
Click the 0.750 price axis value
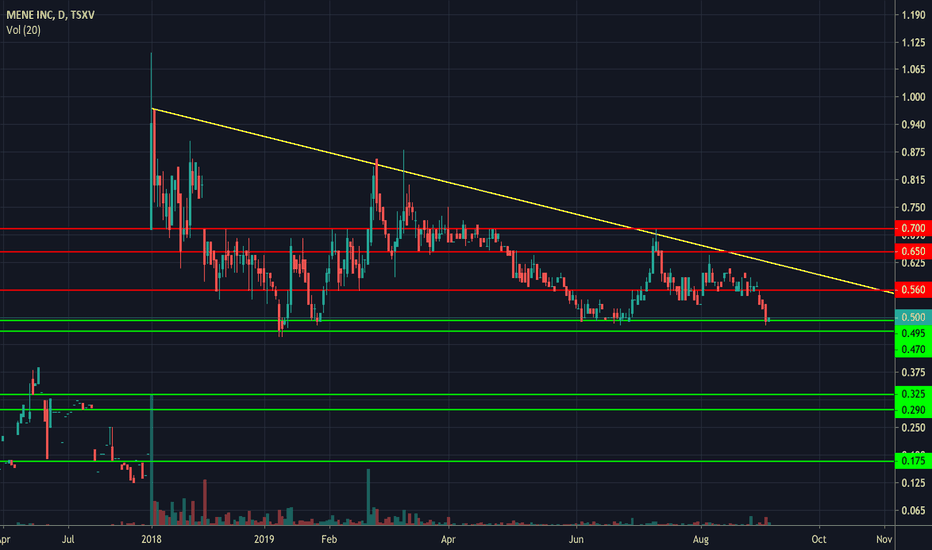(x=913, y=208)
